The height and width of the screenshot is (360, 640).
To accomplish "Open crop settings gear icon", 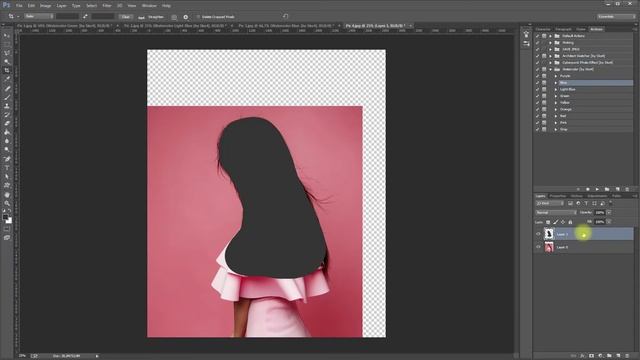I will pyautogui.click(x=186, y=17).
